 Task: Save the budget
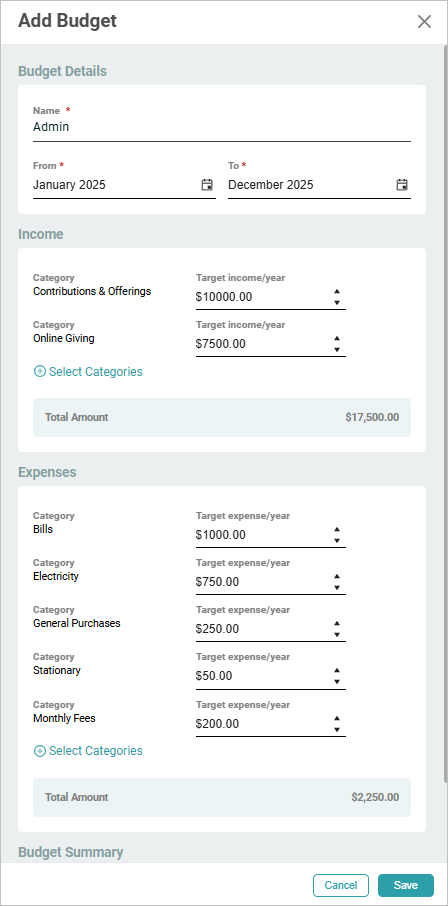pyautogui.click(x=406, y=885)
